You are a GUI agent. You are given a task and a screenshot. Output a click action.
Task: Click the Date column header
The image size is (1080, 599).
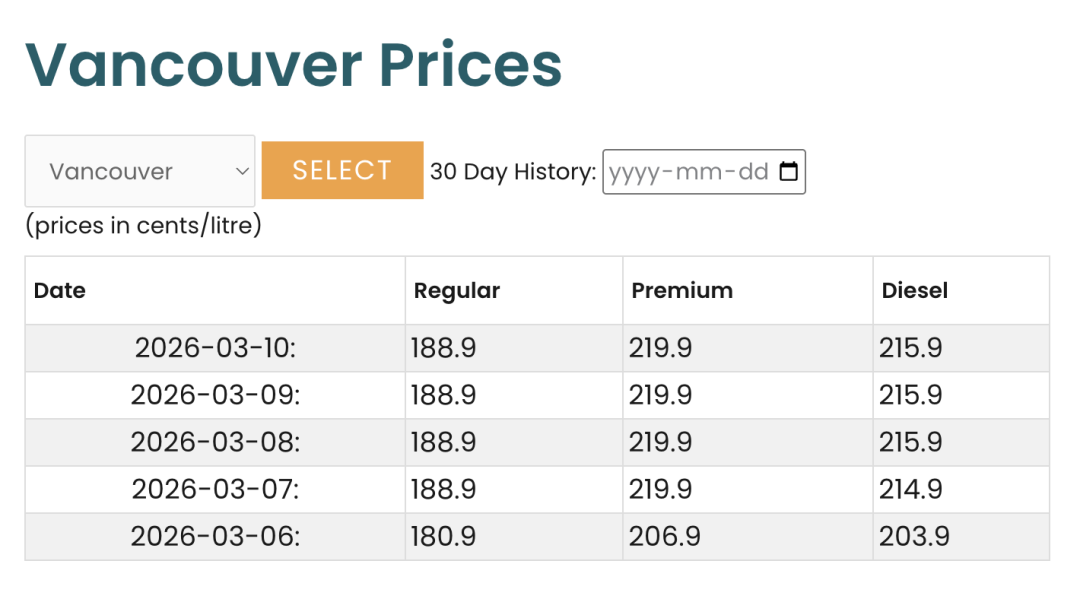pyautogui.click(x=60, y=291)
